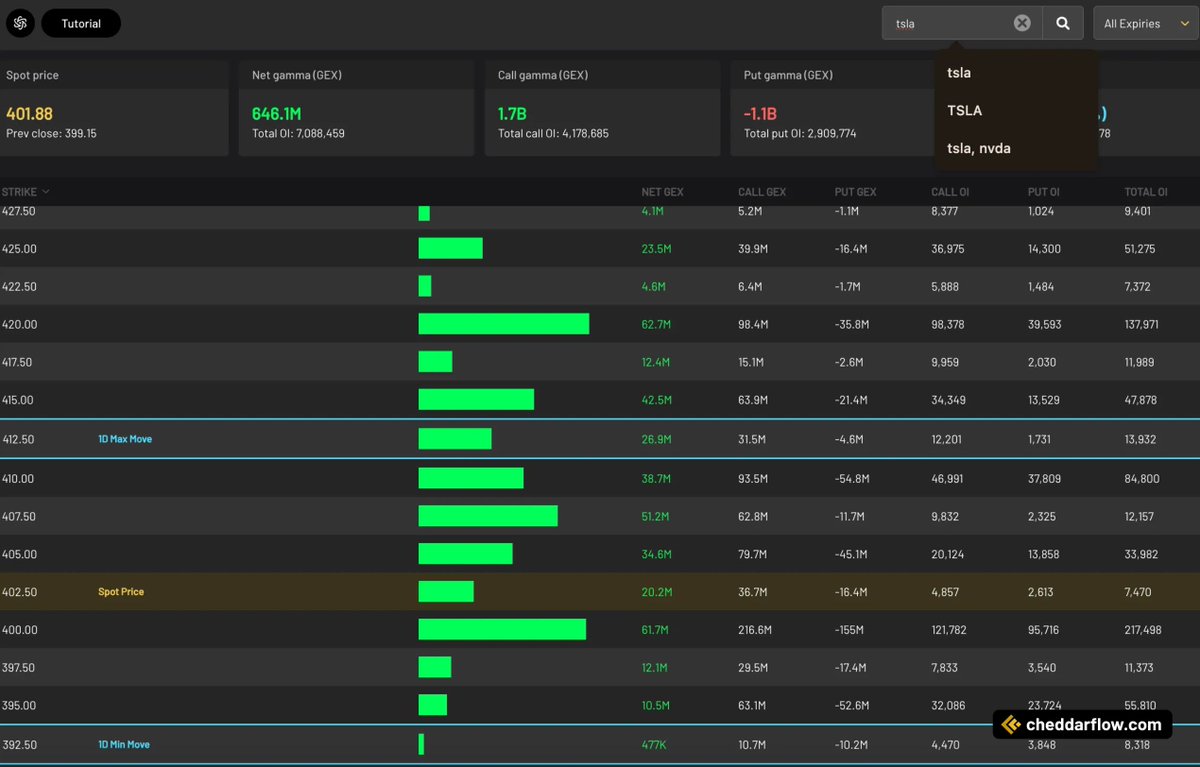Open the Net gamma (GEX) card
Viewport: 1200px width, 767px height.
click(356, 108)
